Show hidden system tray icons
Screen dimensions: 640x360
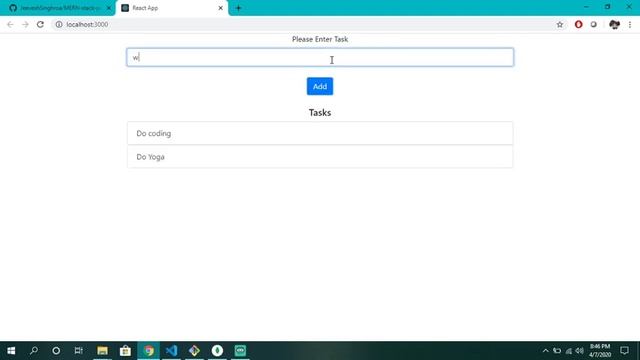545,351
